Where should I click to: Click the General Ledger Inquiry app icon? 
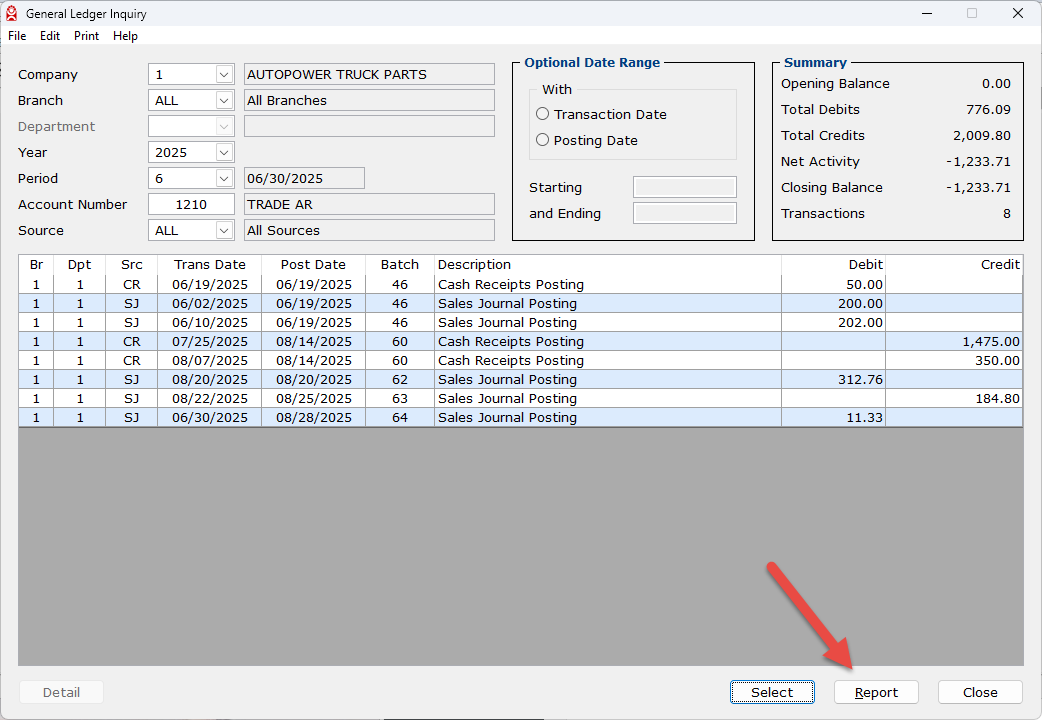pyautogui.click(x=12, y=14)
